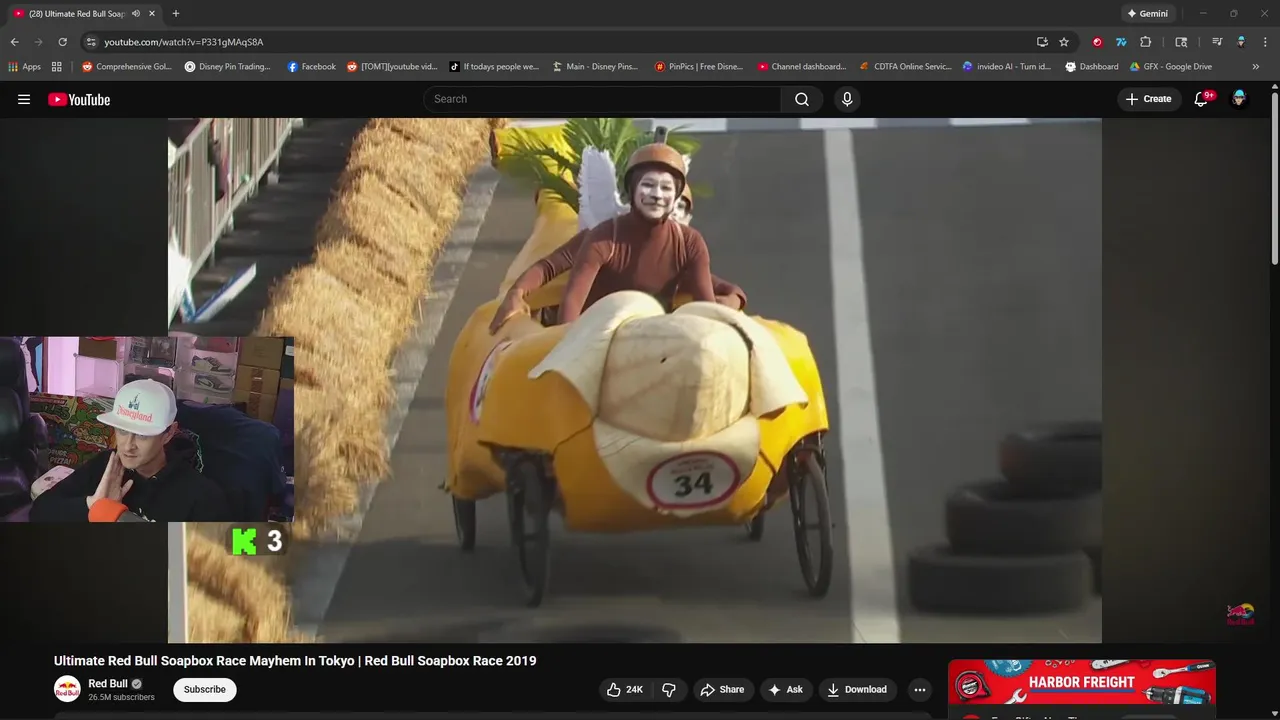Open the Extensions puzzle icon
The height and width of the screenshot is (720, 1280).
(x=1146, y=42)
